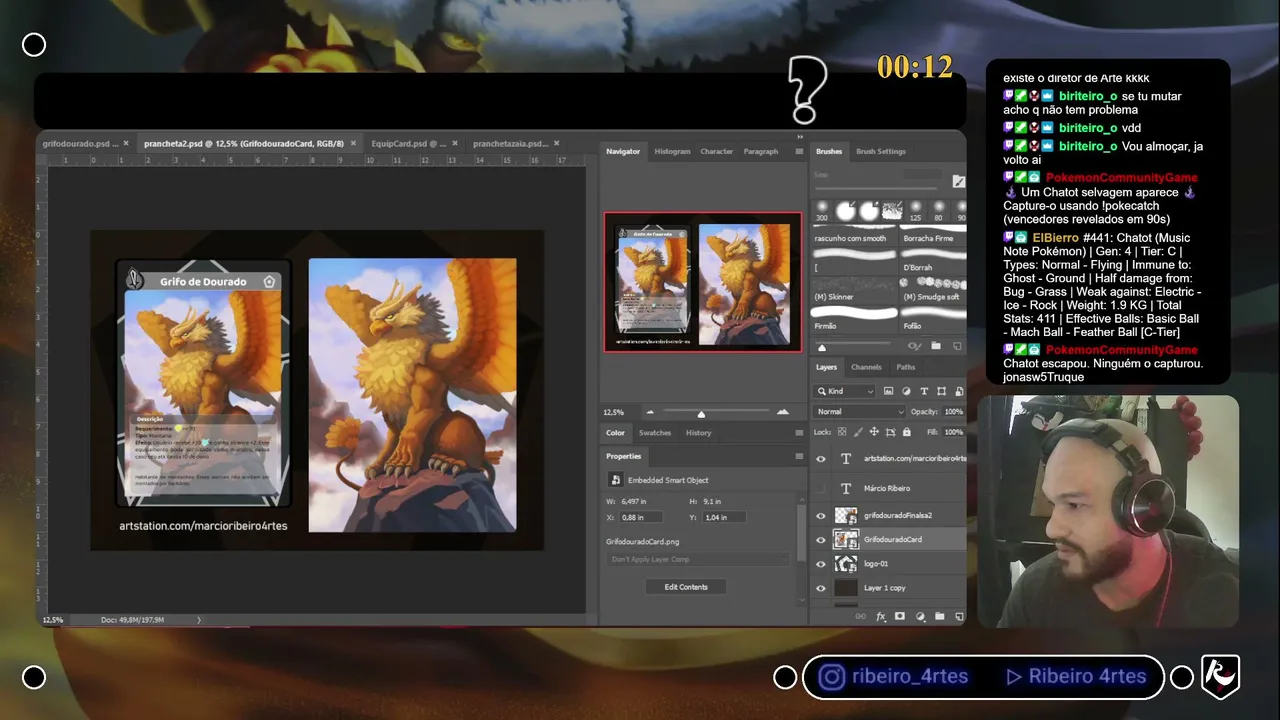Close the EquipCard.psd document tab
This screenshot has height=720, width=1280.
[x=457, y=144]
